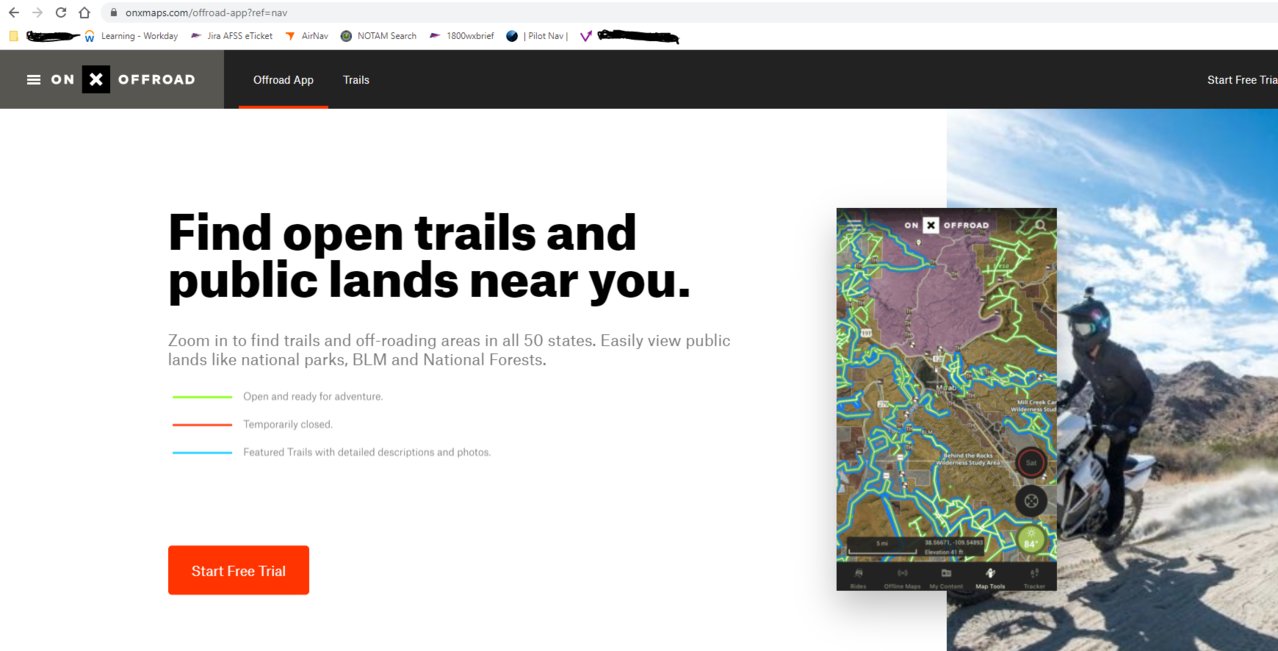
Task: Open My Content in the phone app bar
Action: (946, 577)
